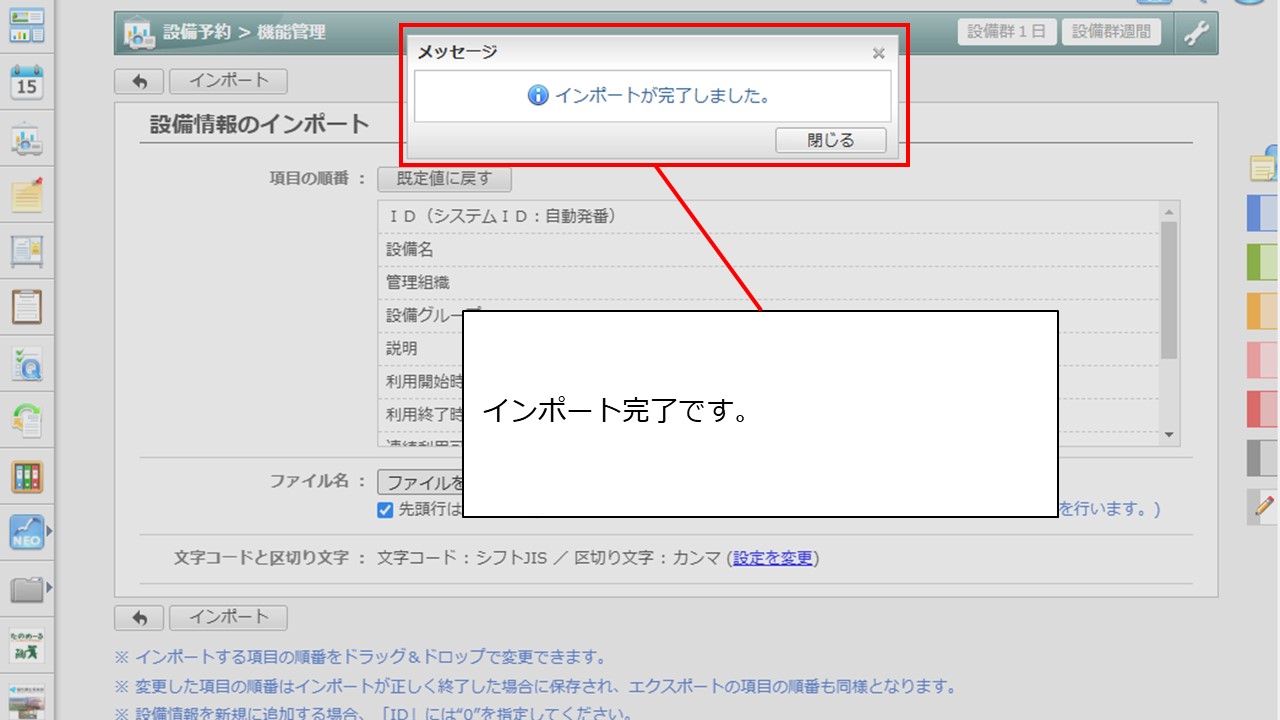1280x720 pixels.
Task: Click the pencil edit icon on right
Action: point(1264,507)
